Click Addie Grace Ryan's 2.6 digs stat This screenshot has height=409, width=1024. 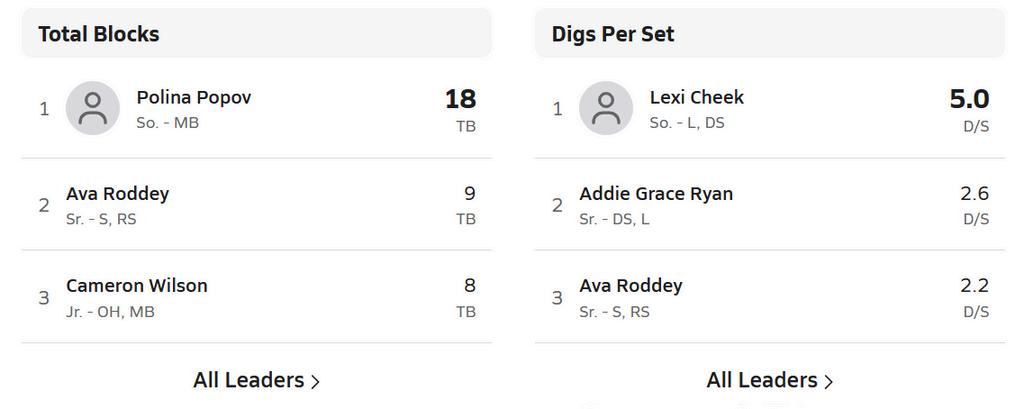[x=974, y=194]
